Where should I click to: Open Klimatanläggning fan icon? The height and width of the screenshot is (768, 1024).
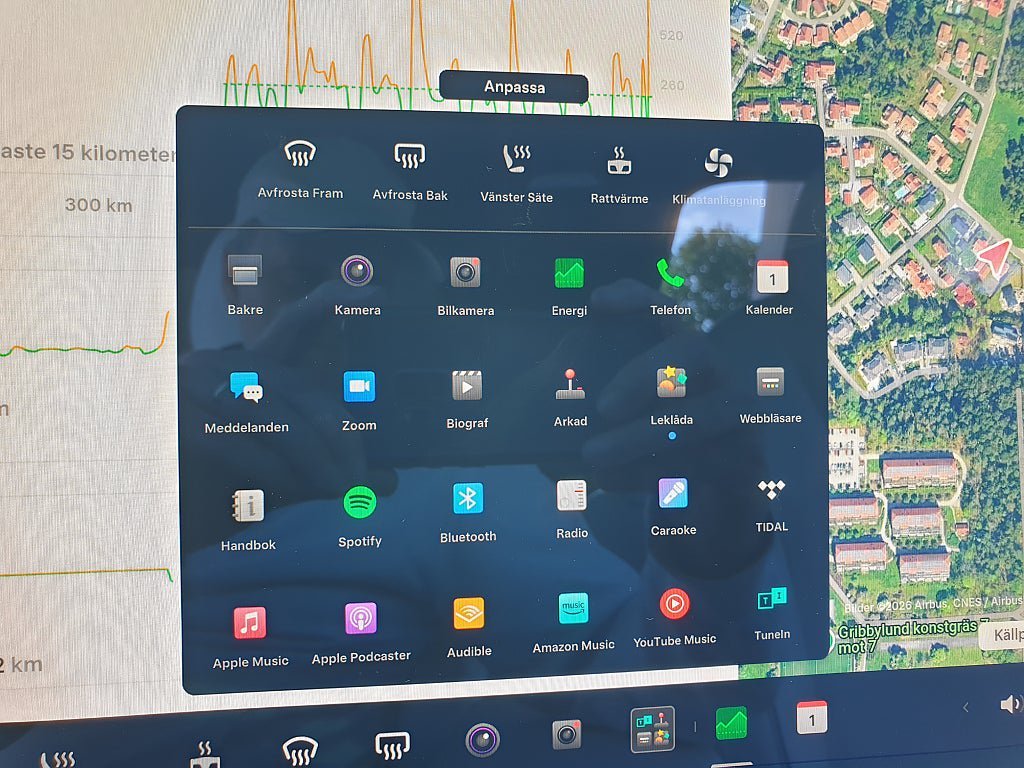pyautogui.click(x=718, y=163)
